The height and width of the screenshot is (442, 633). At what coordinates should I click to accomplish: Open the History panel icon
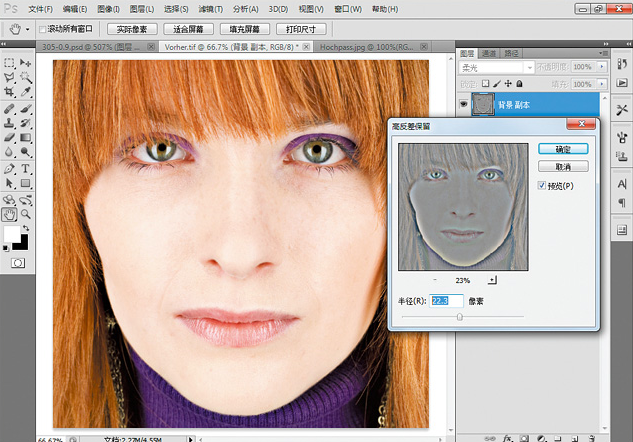(622, 64)
